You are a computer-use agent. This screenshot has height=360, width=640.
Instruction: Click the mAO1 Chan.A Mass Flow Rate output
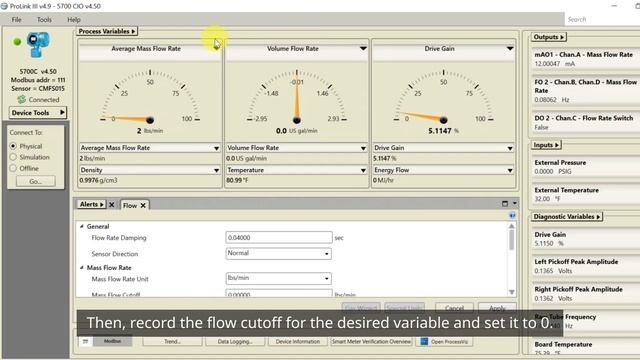[586, 59]
